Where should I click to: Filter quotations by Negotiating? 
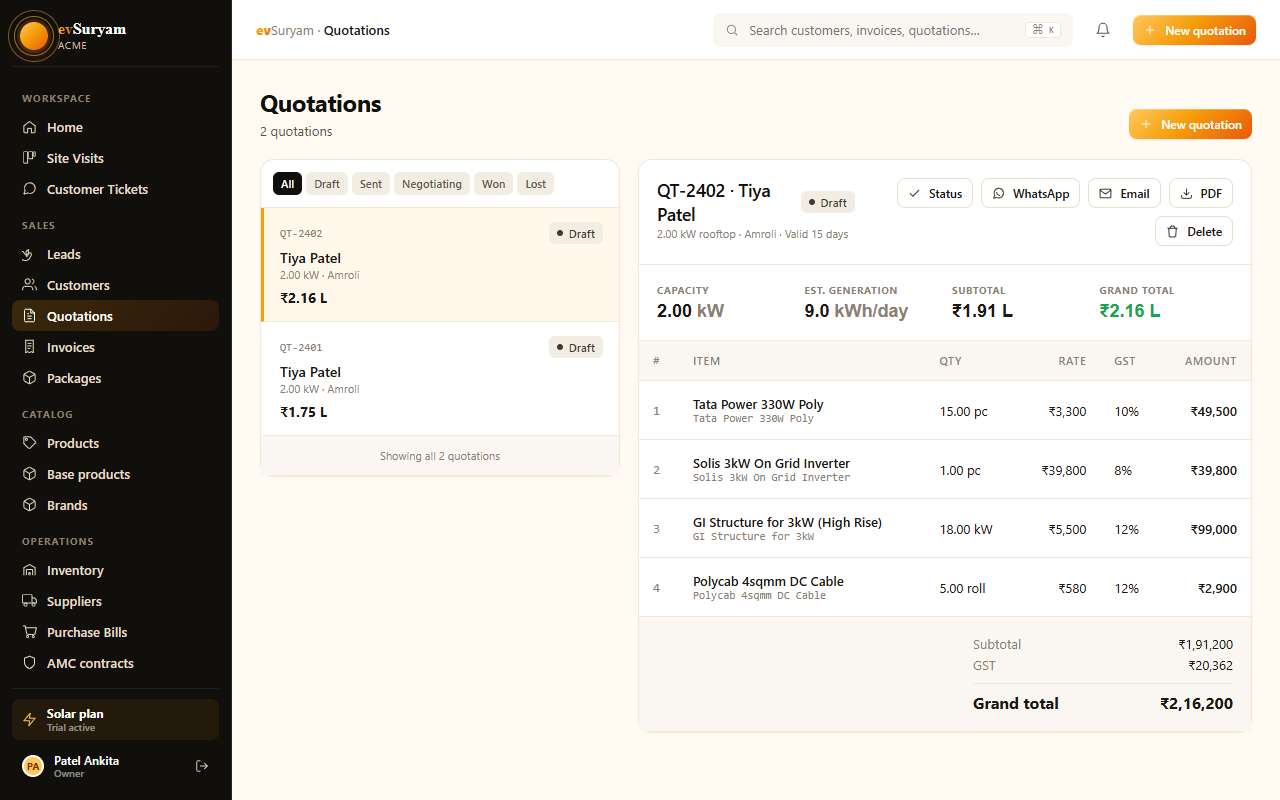click(432, 184)
